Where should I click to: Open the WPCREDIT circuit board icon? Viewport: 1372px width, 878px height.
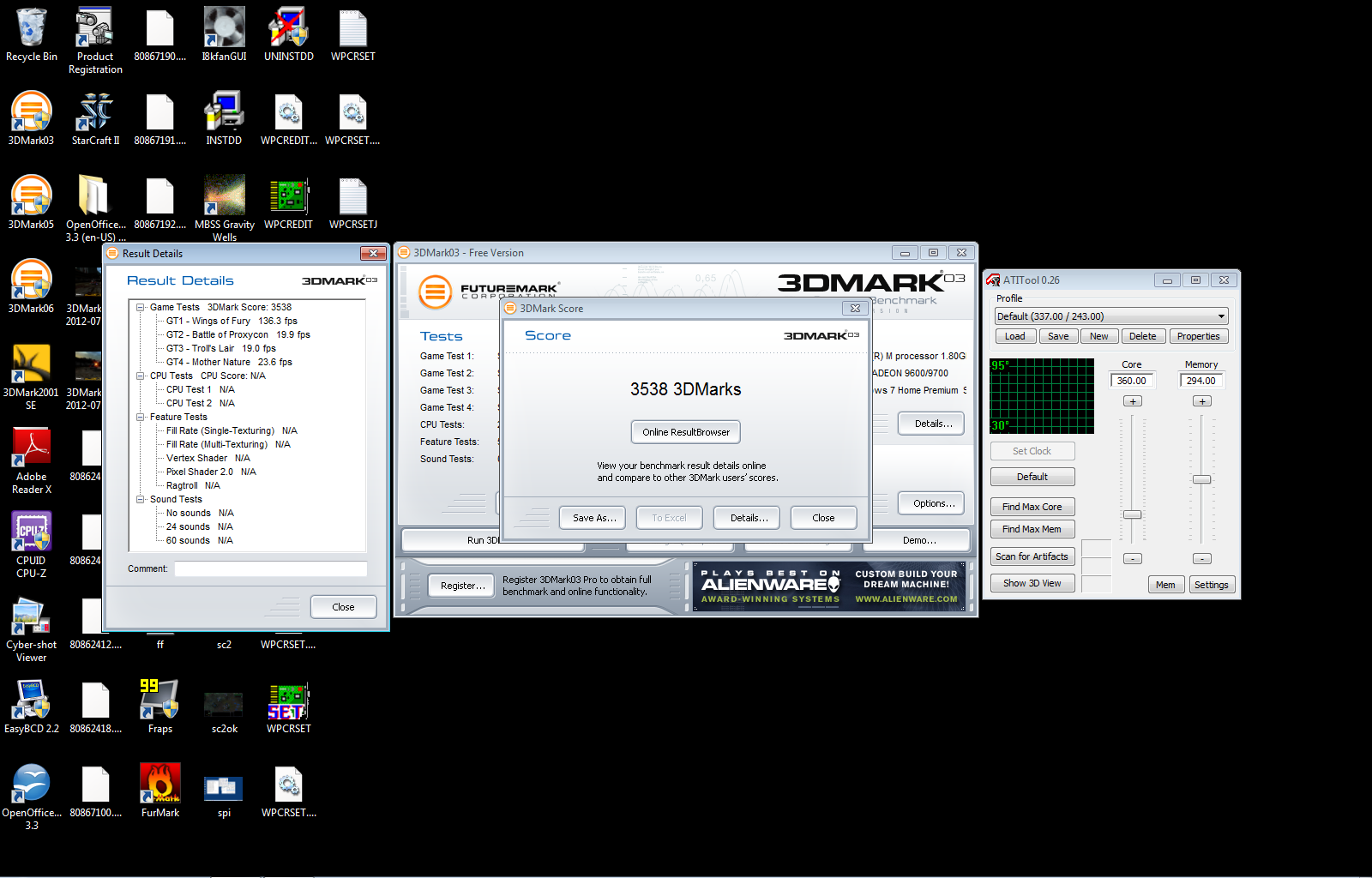(288, 203)
